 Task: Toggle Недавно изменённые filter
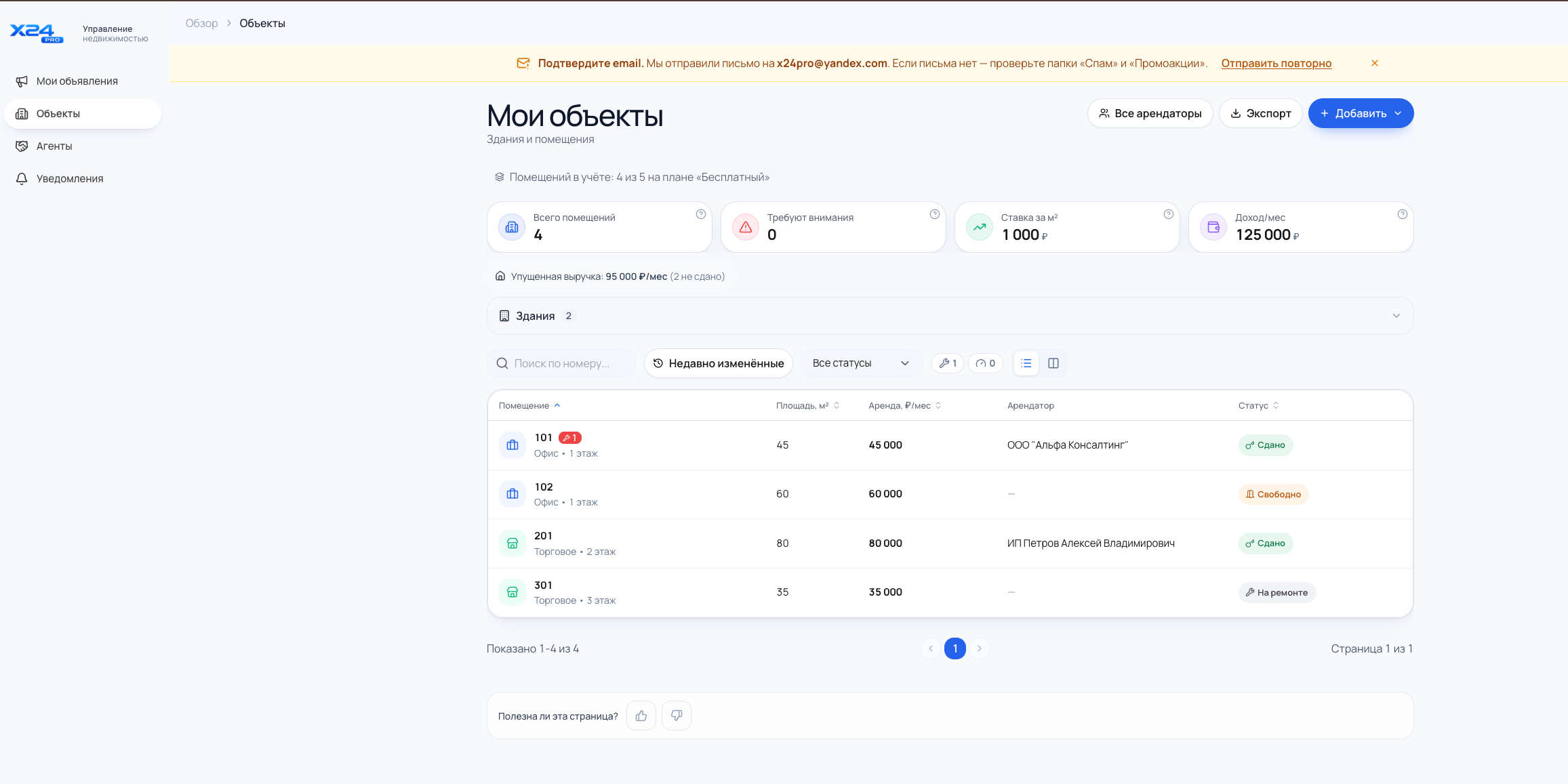(x=719, y=363)
